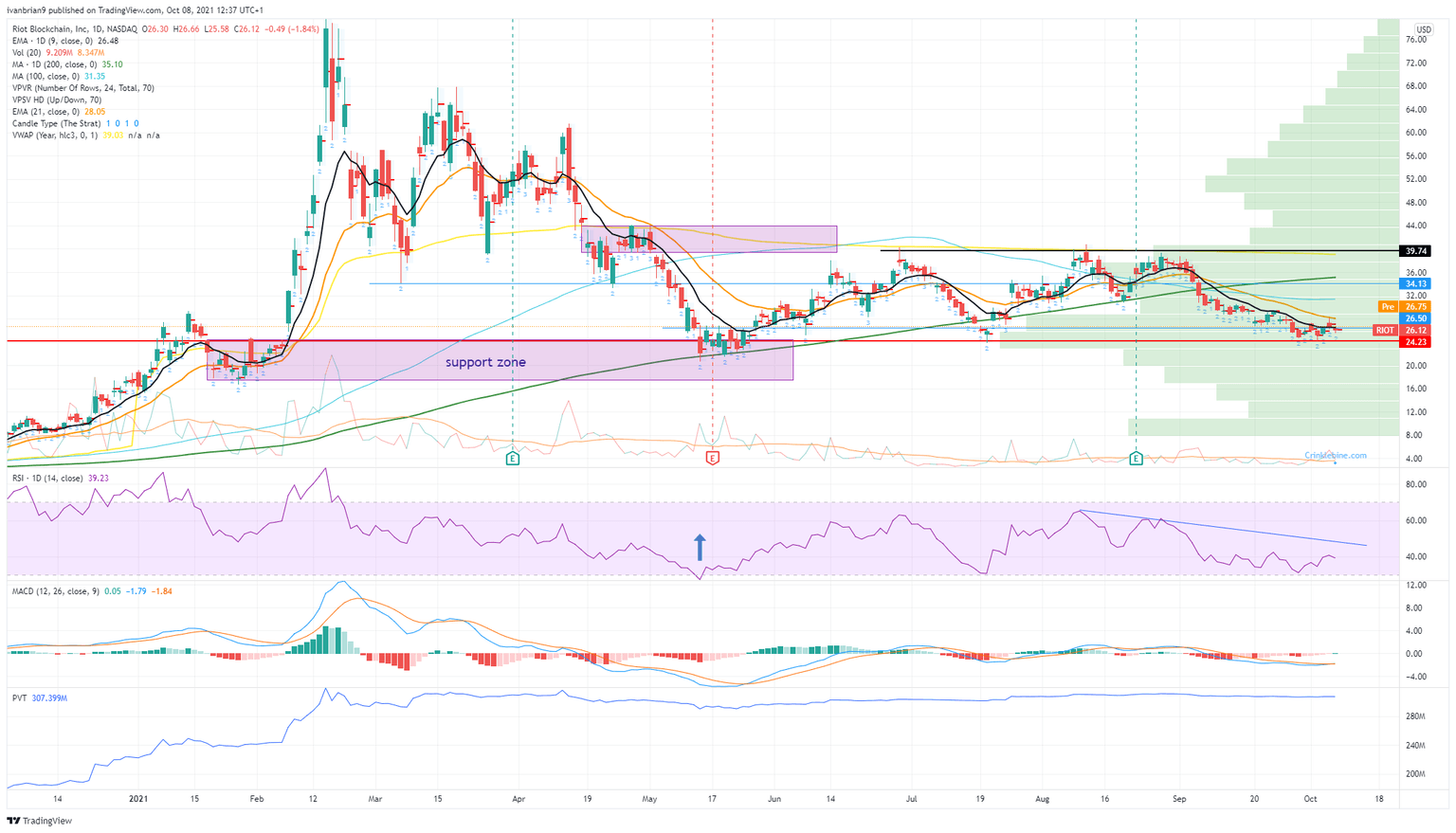Select the RSI 1D (14, close) legend
Image resolution: width=1456 pixels, height=833 pixels.
tap(61, 479)
